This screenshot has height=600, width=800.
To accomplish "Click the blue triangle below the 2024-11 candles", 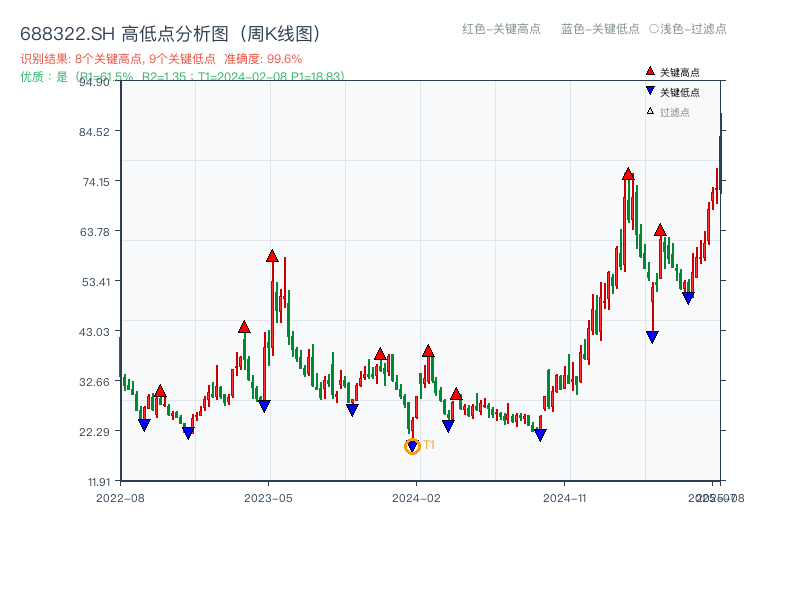I will click(x=539, y=434).
